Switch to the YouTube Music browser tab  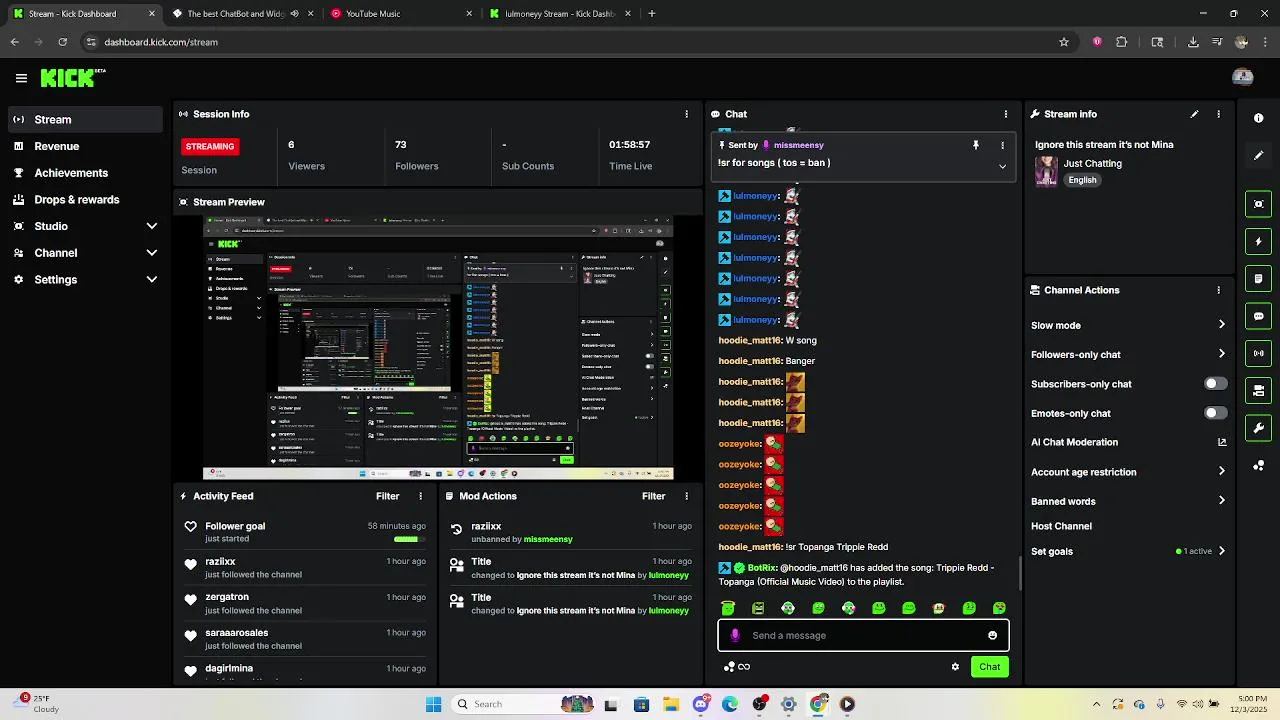point(401,14)
